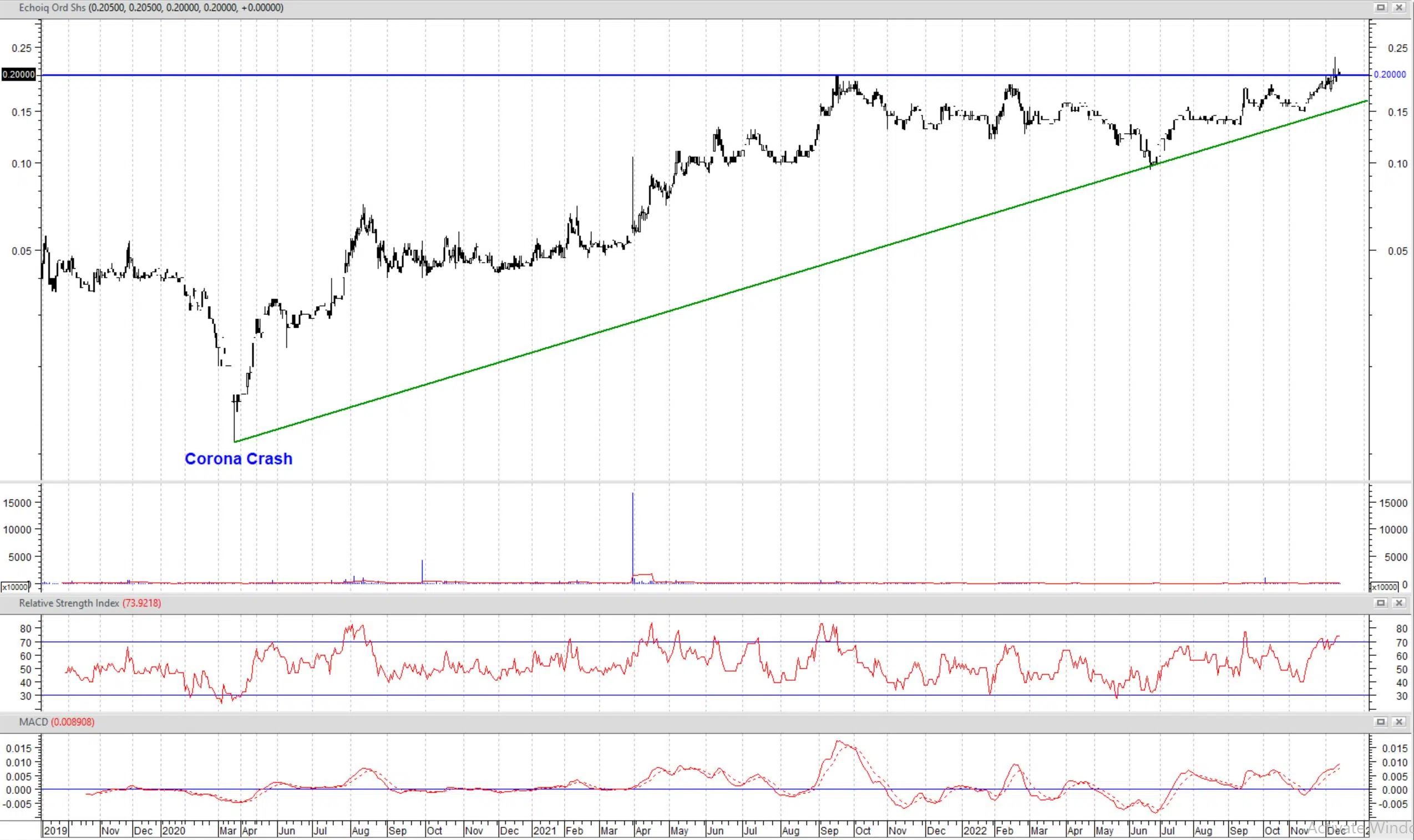Maximize the Relative Strength Index pane
Screen dimensions: 1414x840
(1381, 603)
